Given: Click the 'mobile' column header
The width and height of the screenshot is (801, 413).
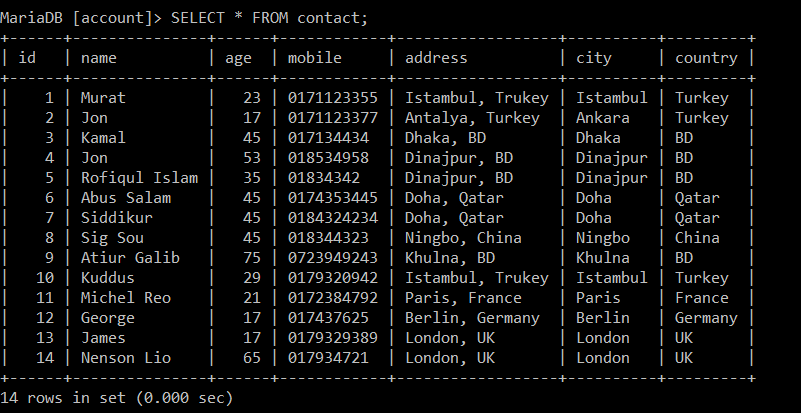Looking at the screenshot, I should pos(315,57).
